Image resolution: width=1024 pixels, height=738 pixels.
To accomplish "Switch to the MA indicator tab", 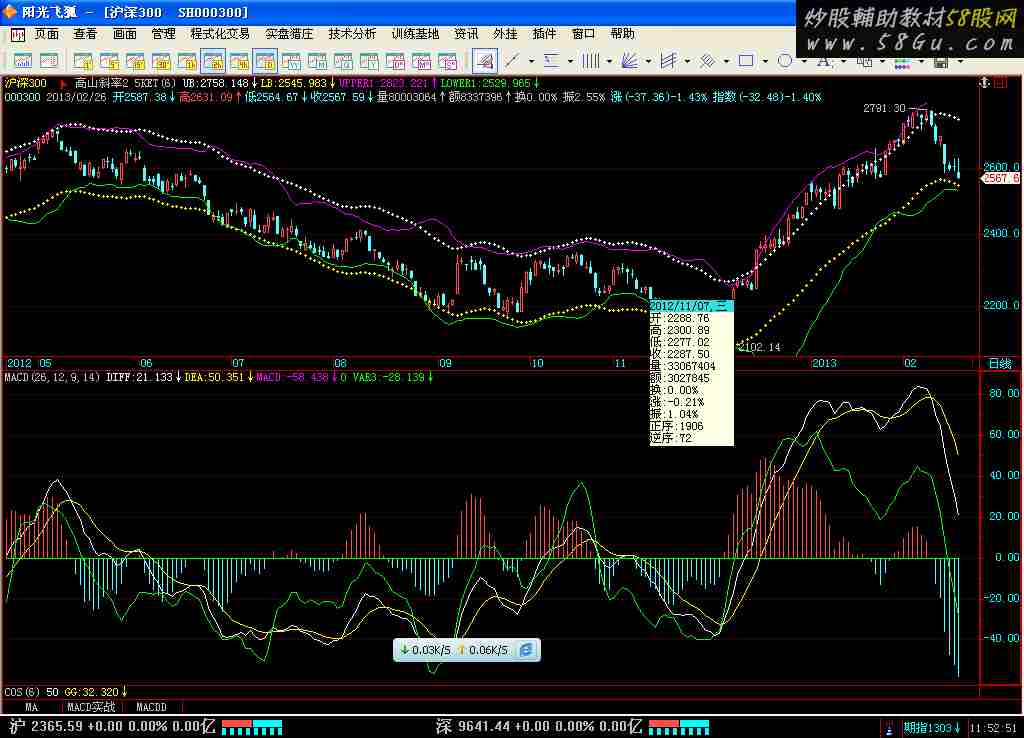I will click(32, 707).
